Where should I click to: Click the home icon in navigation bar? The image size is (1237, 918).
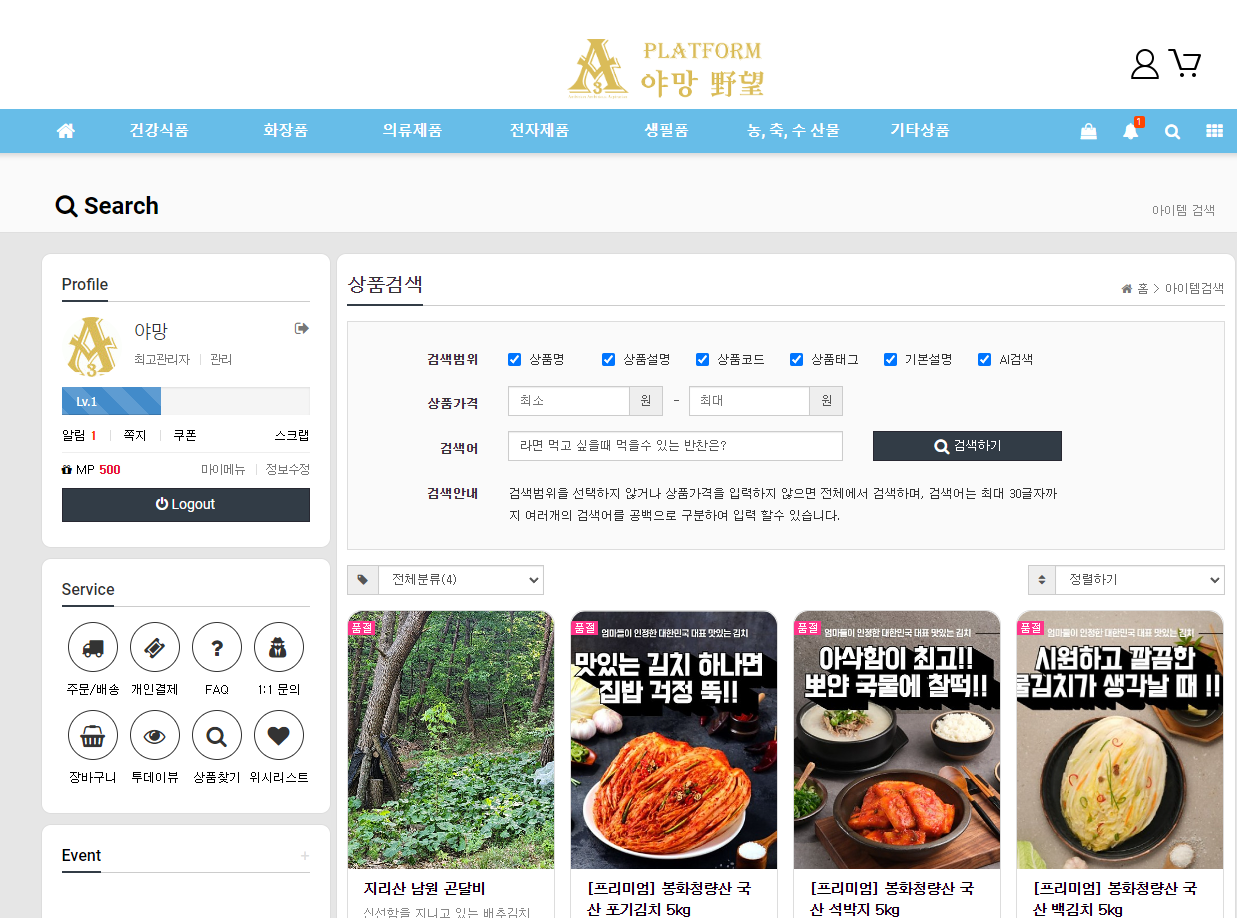(66, 131)
